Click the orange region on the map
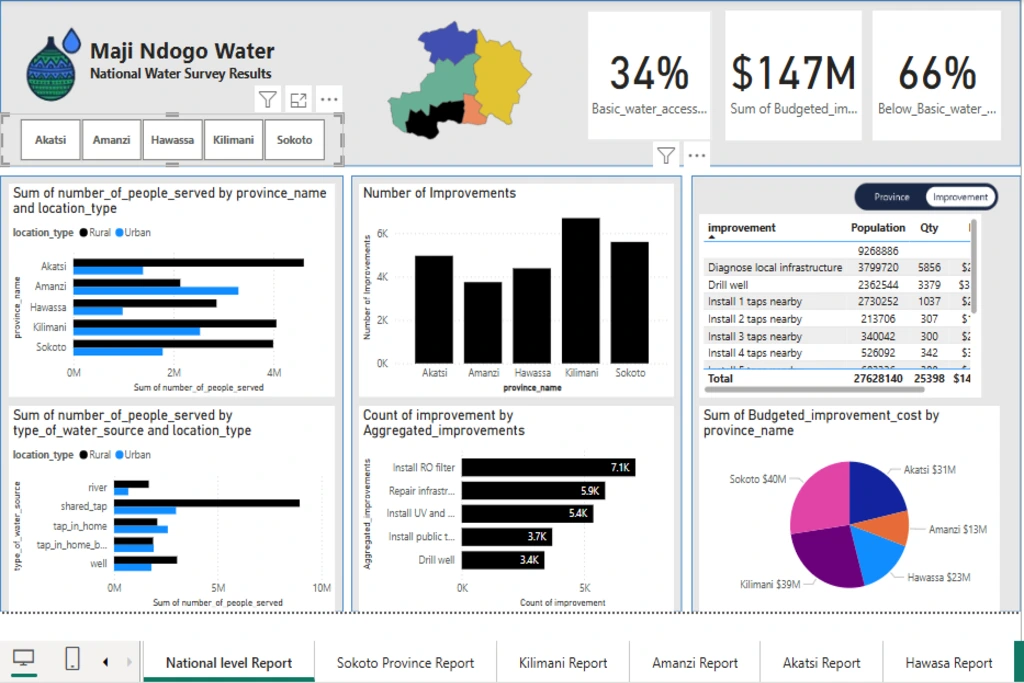 point(475,110)
